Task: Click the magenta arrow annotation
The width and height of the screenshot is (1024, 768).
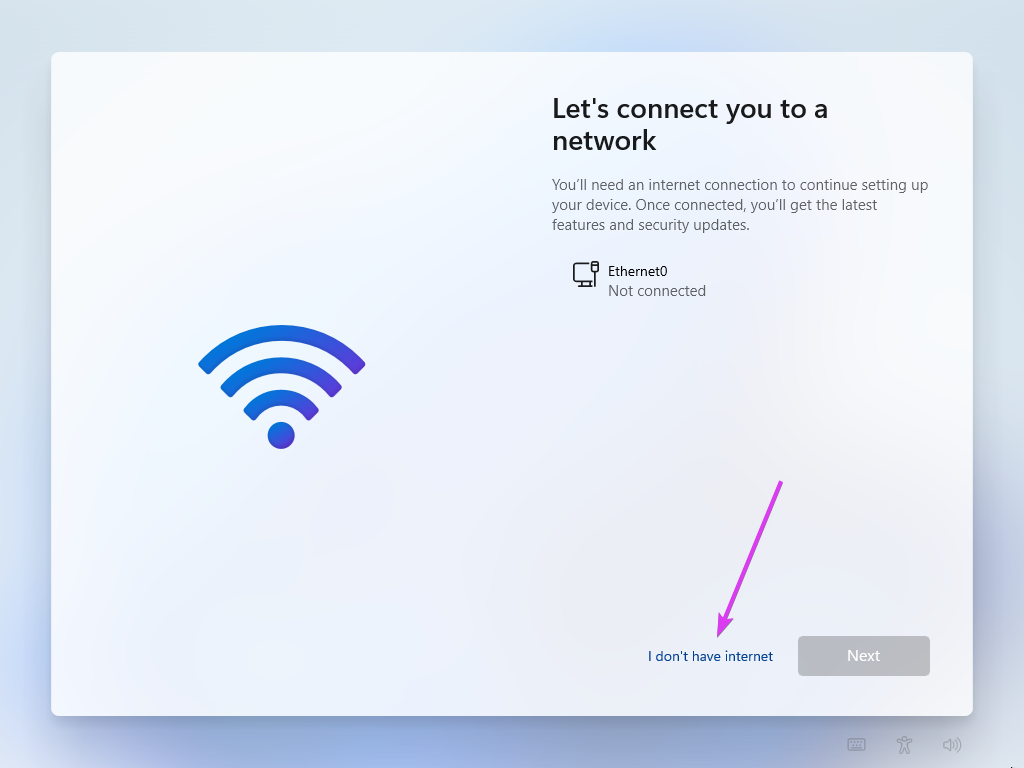Action: (x=750, y=559)
